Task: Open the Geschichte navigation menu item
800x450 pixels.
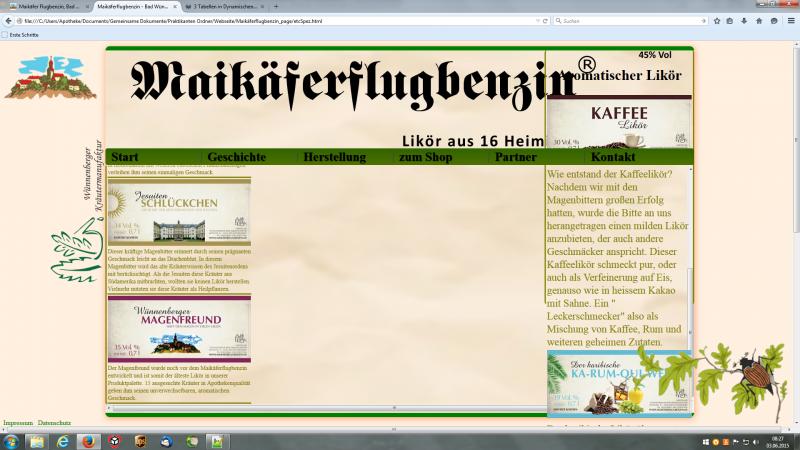Action: [237, 157]
